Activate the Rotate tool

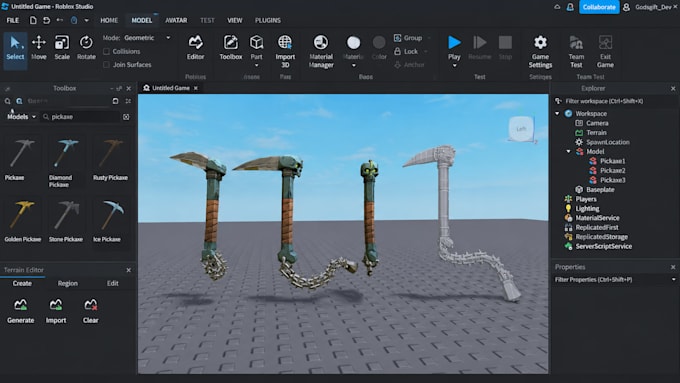(86, 48)
